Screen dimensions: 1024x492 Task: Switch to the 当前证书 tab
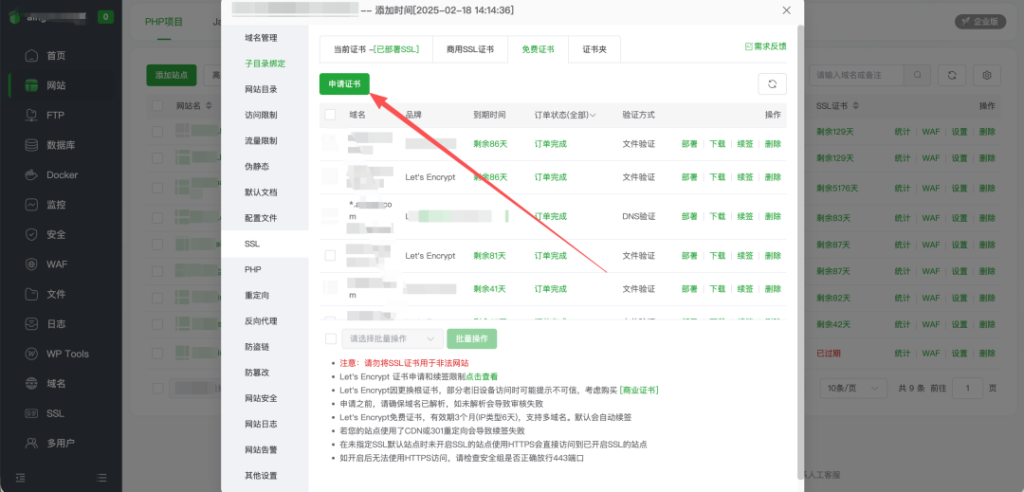click(376, 49)
